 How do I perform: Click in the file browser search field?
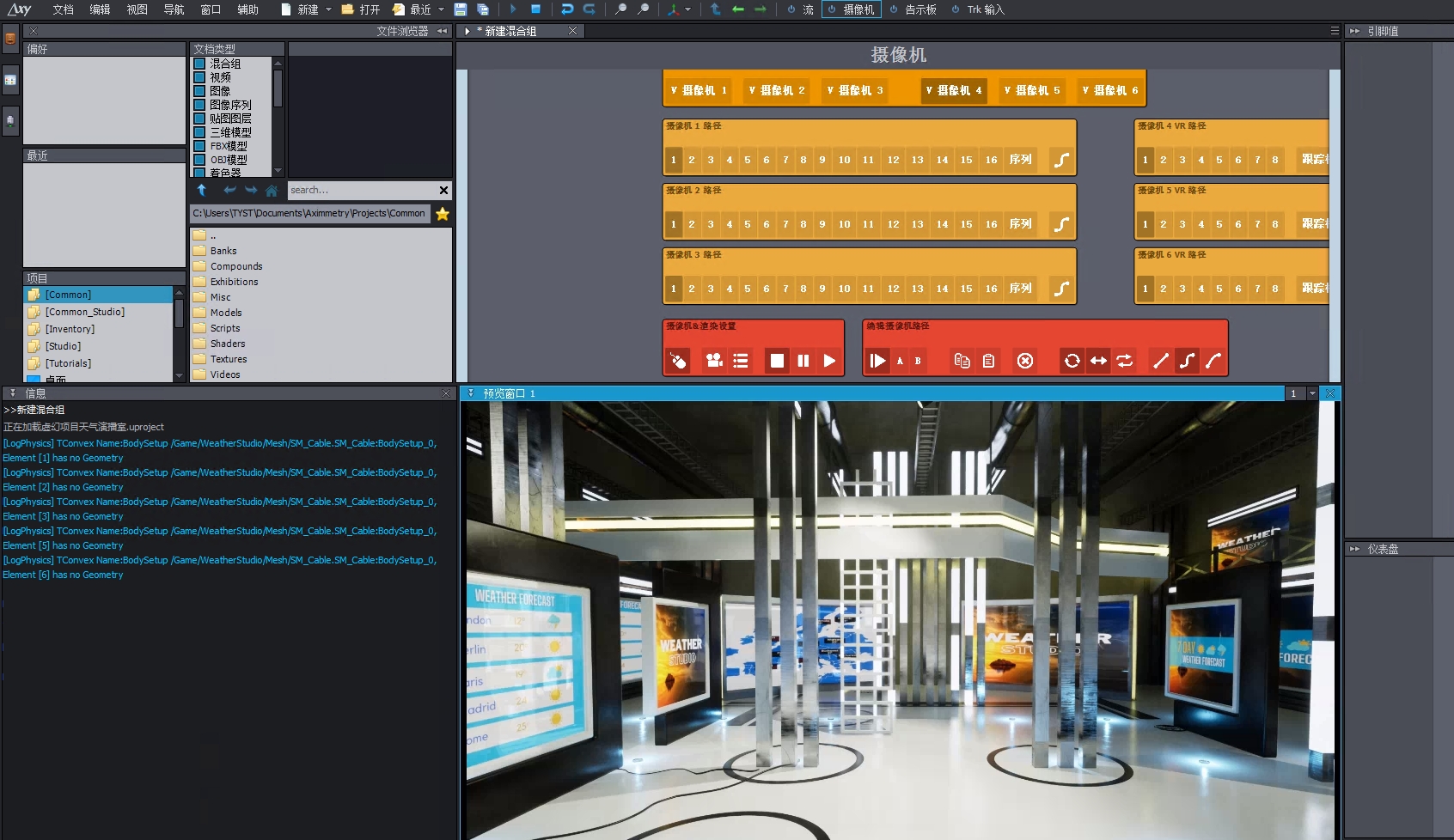point(361,191)
